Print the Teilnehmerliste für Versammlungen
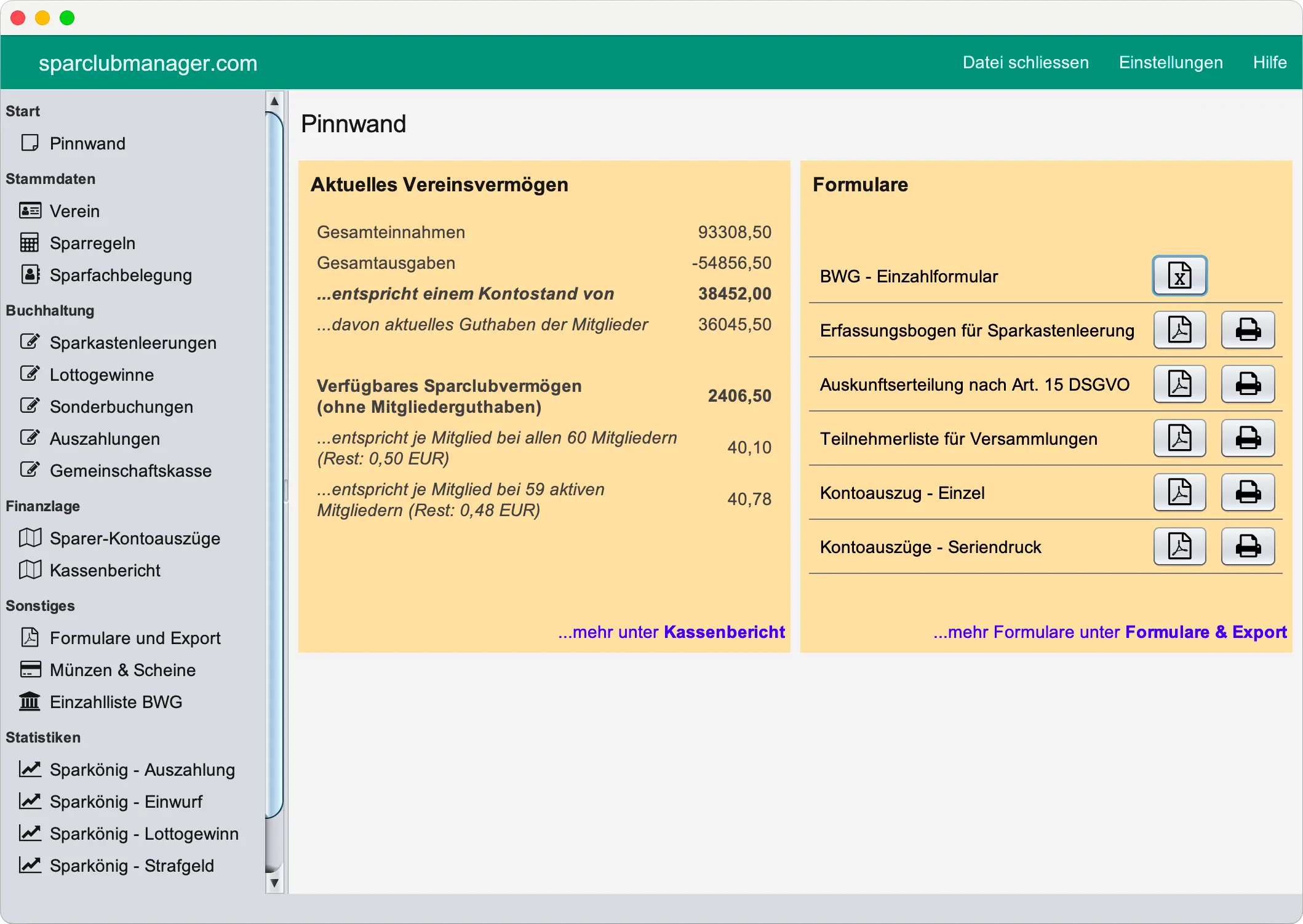The width and height of the screenshot is (1303, 924). click(x=1248, y=438)
